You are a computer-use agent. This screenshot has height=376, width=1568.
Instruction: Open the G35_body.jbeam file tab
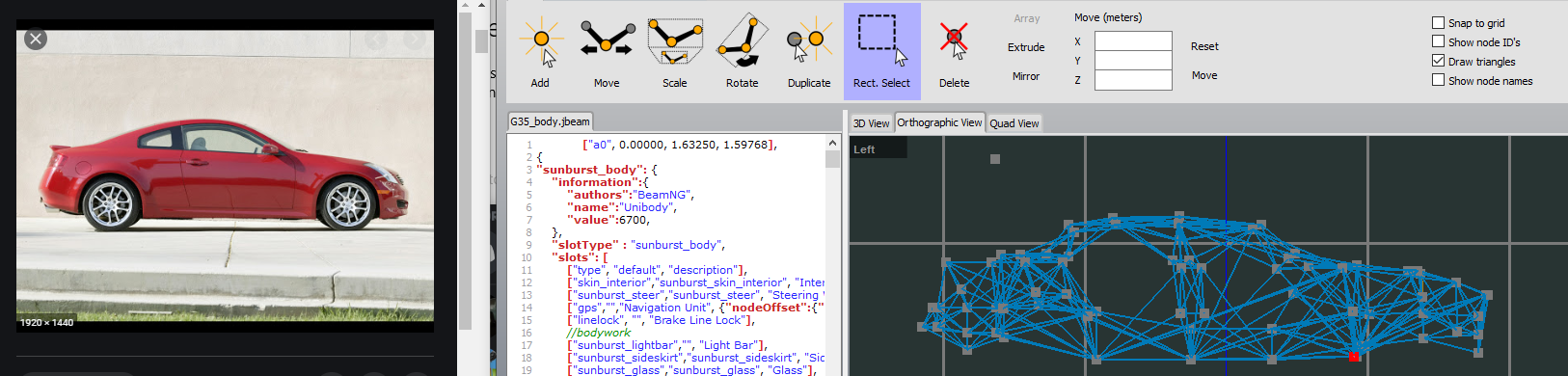point(550,121)
